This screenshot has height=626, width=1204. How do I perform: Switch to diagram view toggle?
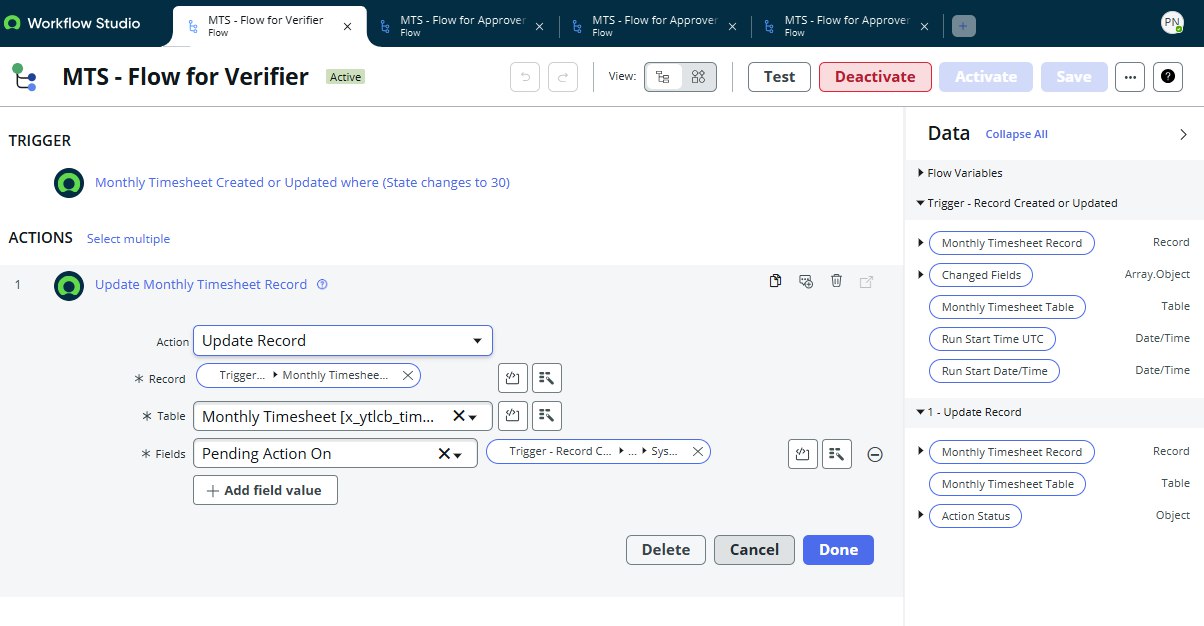coord(699,77)
